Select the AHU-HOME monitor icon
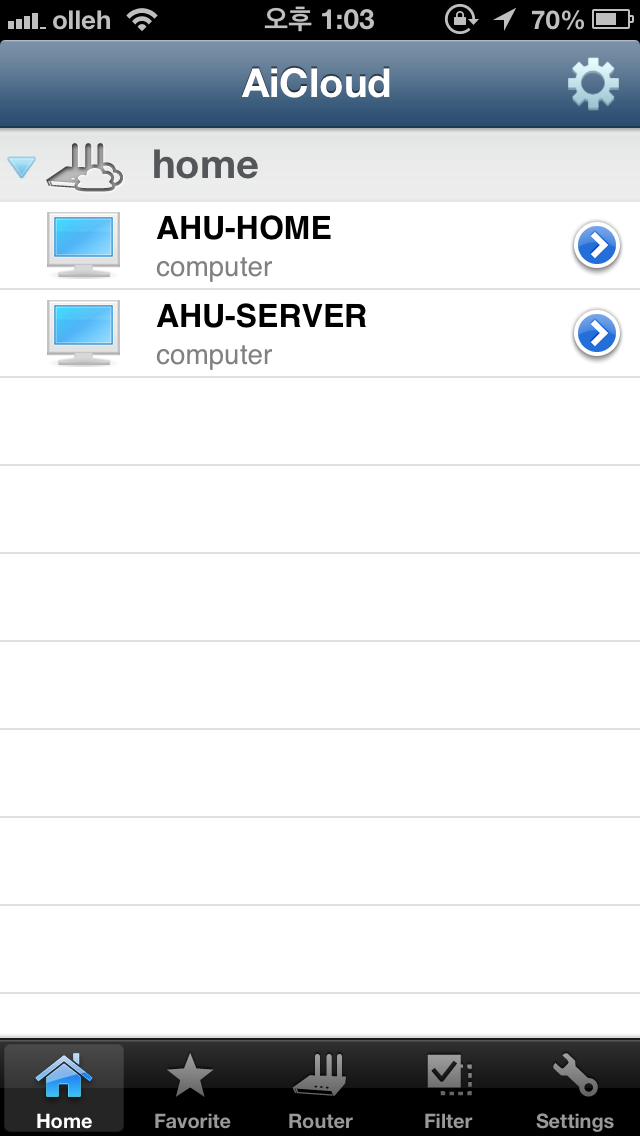The width and height of the screenshot is (640, 1136). pyautogui.click(x=83, y=245)
